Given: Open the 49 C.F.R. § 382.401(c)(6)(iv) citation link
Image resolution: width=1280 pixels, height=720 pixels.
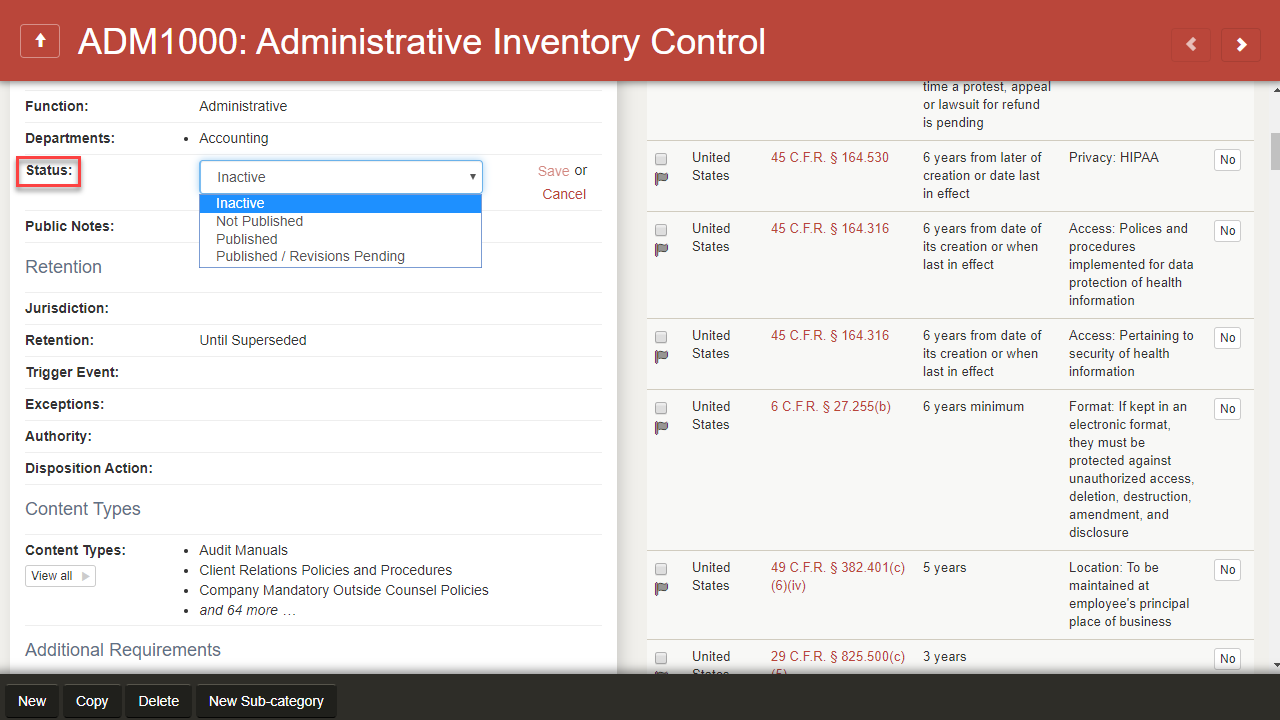Looking at the screenshot, I should (837, 568).
